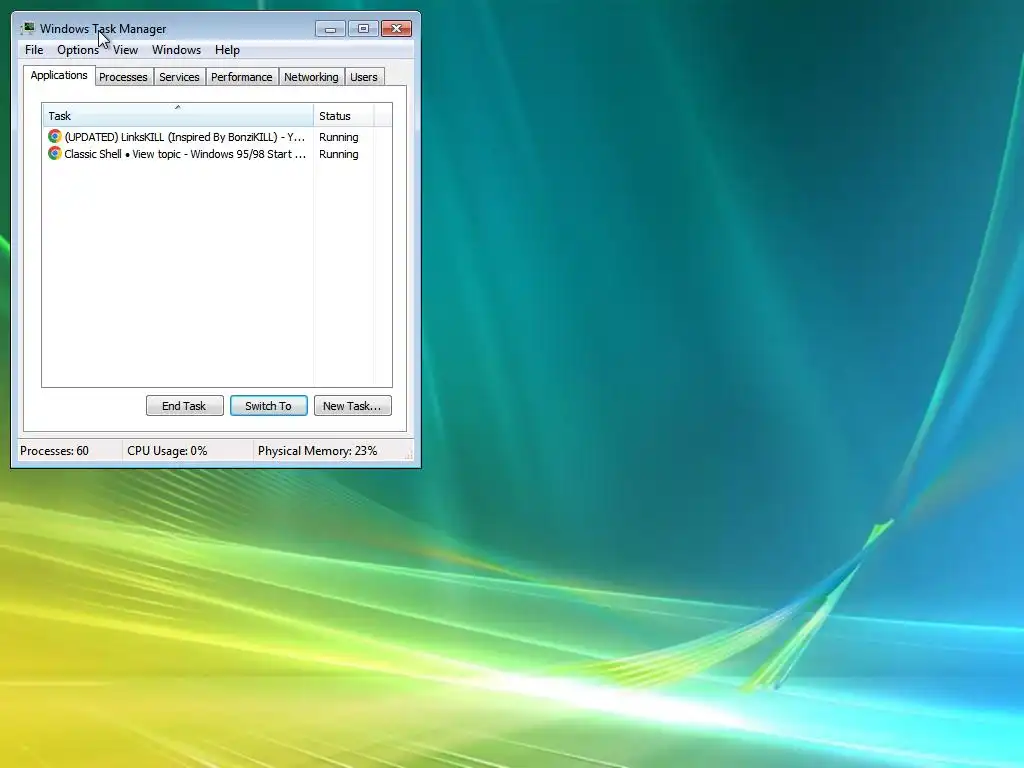Viewport: 1024px width, 768px height.
Task: Open the View menu
Action: point(125,50)
